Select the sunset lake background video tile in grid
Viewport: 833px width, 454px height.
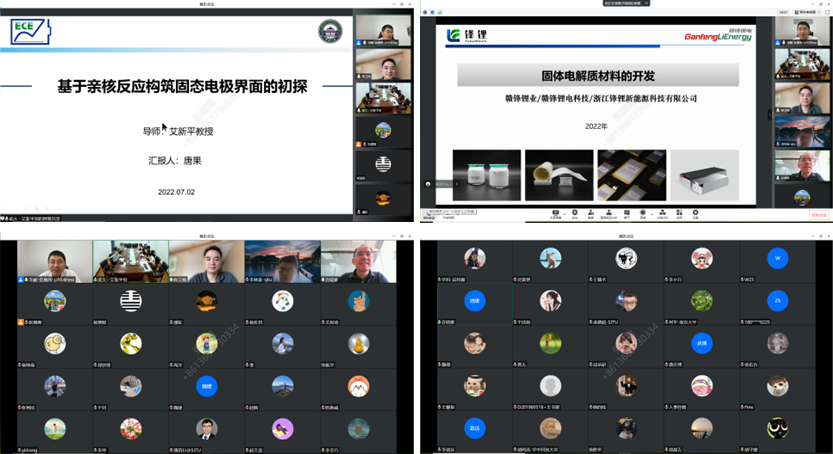pos(283,261)
